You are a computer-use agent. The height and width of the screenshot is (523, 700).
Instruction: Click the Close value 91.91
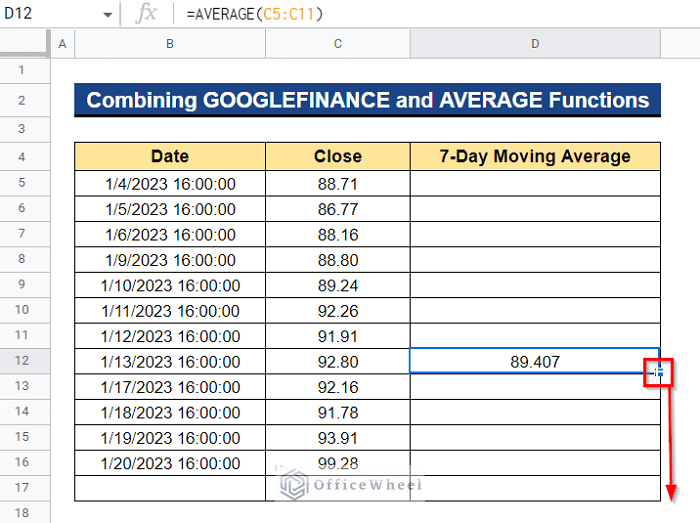[x=338, y=336]
